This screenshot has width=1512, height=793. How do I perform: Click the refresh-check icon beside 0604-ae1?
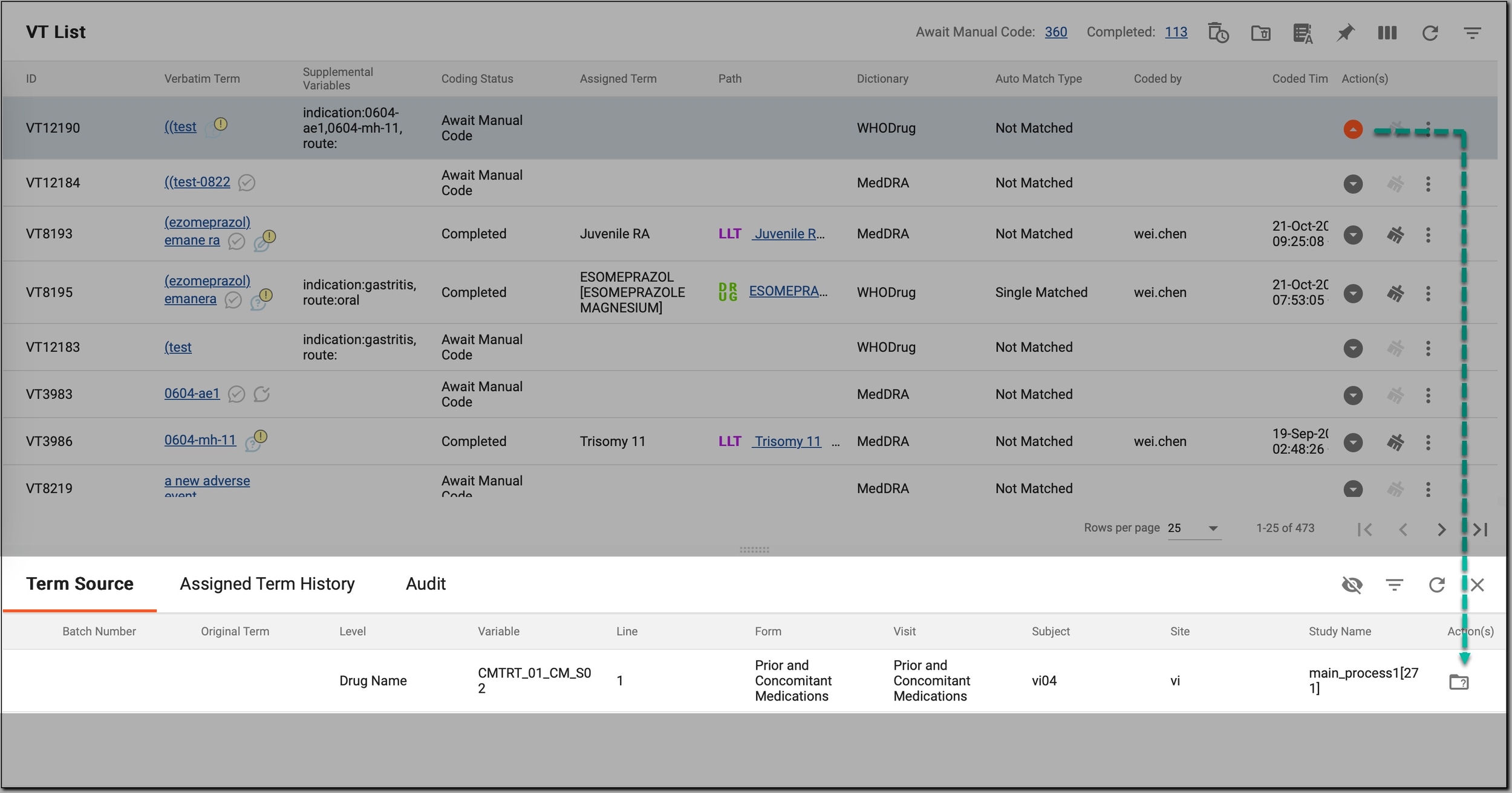261,394
